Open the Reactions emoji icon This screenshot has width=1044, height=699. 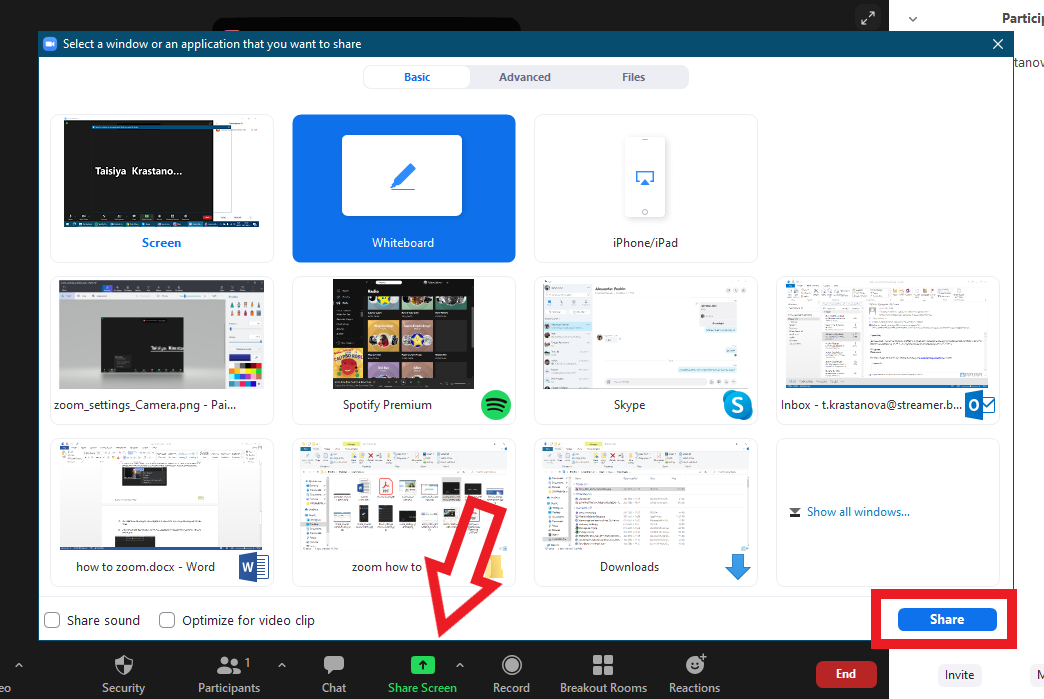click(x=695, y=667)
